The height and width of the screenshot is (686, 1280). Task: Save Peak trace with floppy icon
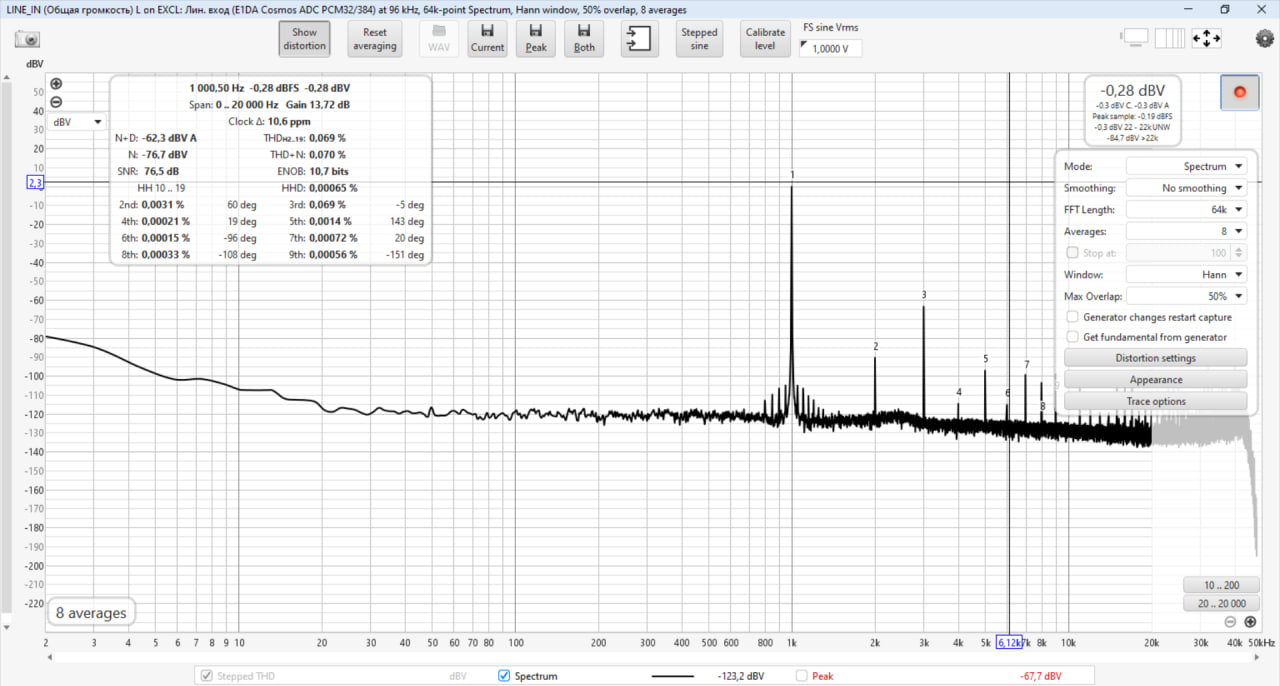pos(536,39)
